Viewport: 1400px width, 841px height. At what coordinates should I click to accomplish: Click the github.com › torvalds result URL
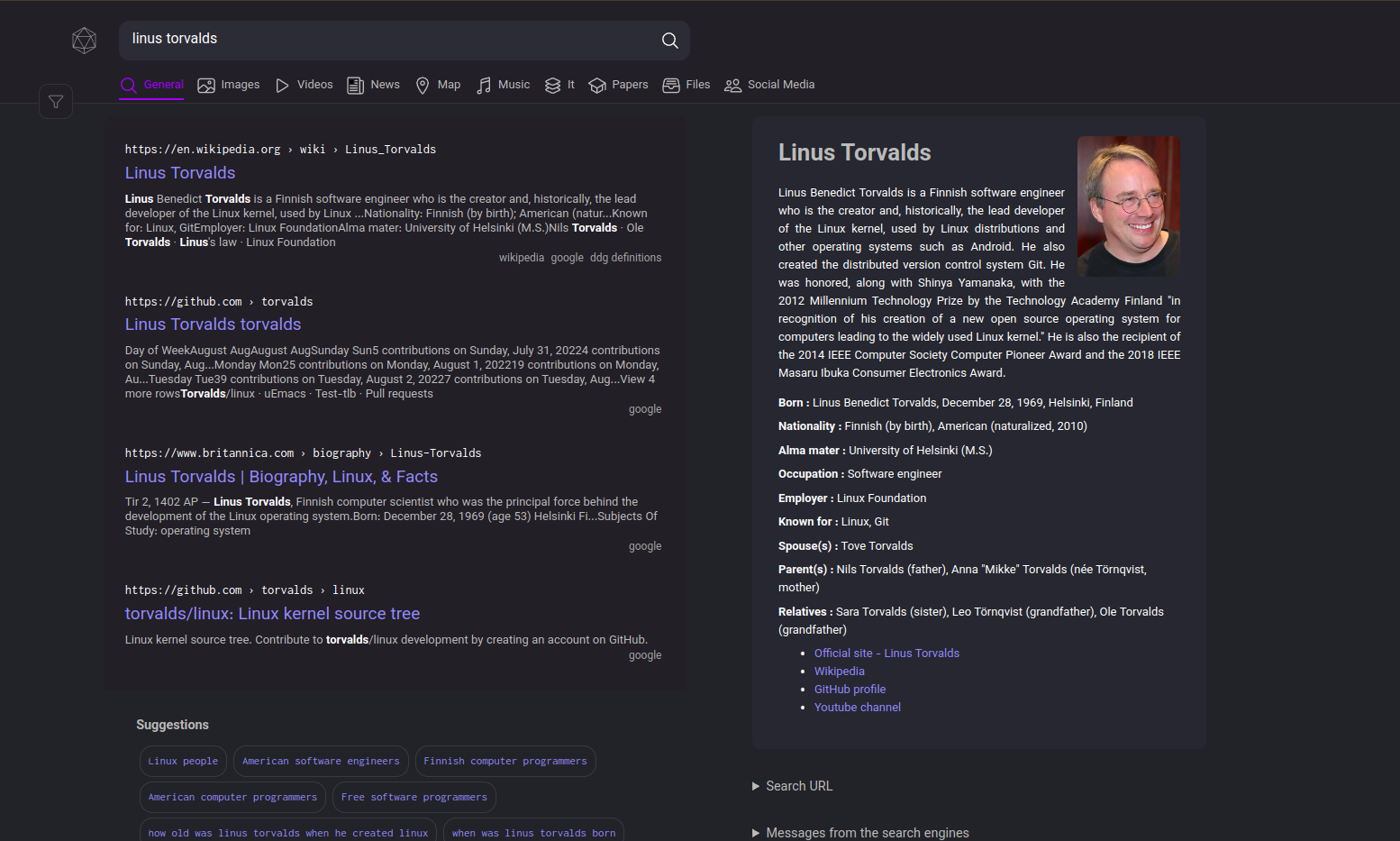219,302
